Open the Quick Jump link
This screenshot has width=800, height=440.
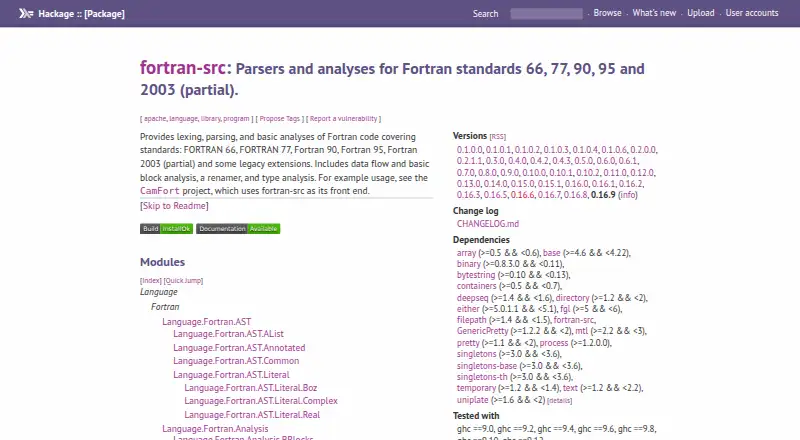183,281
